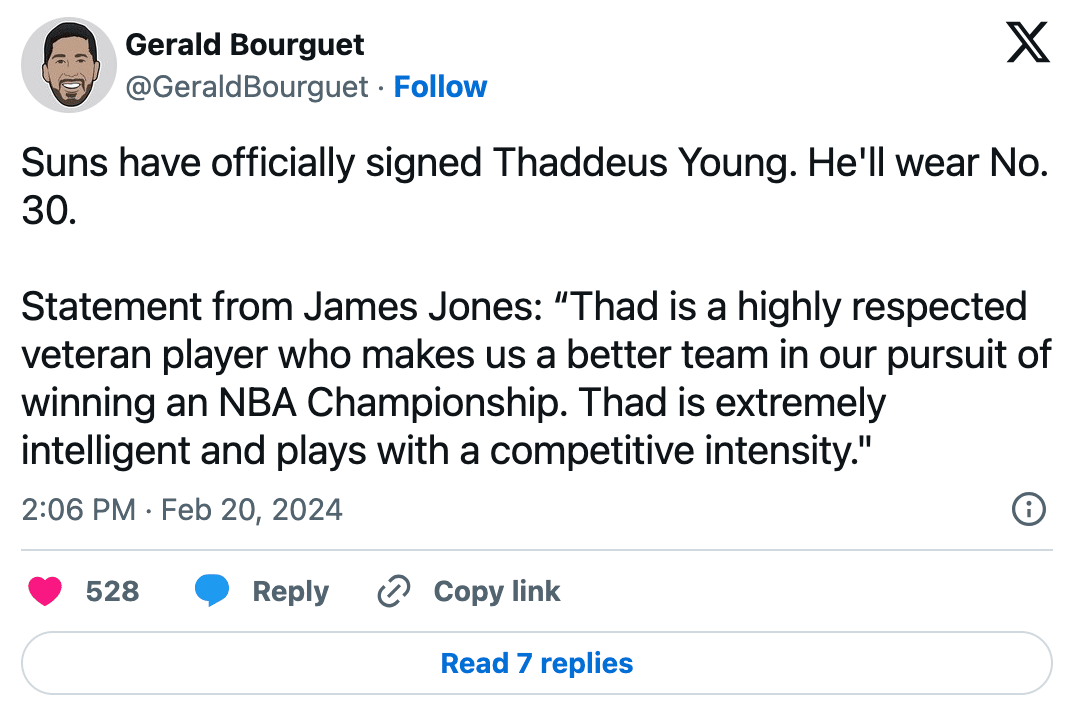
Task: Open the Gerald Bourguet display name
Action: click(x=245, y=45)
